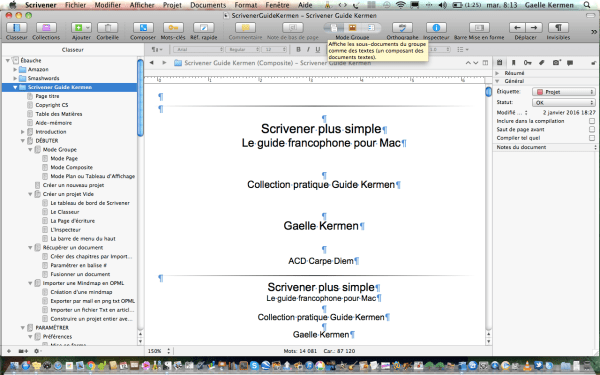The width and height of the screenshot is (600, 375).
Task: Collapse the DÉBUTER group in binder
Action: pyautogui.click(x=23, y=140)
